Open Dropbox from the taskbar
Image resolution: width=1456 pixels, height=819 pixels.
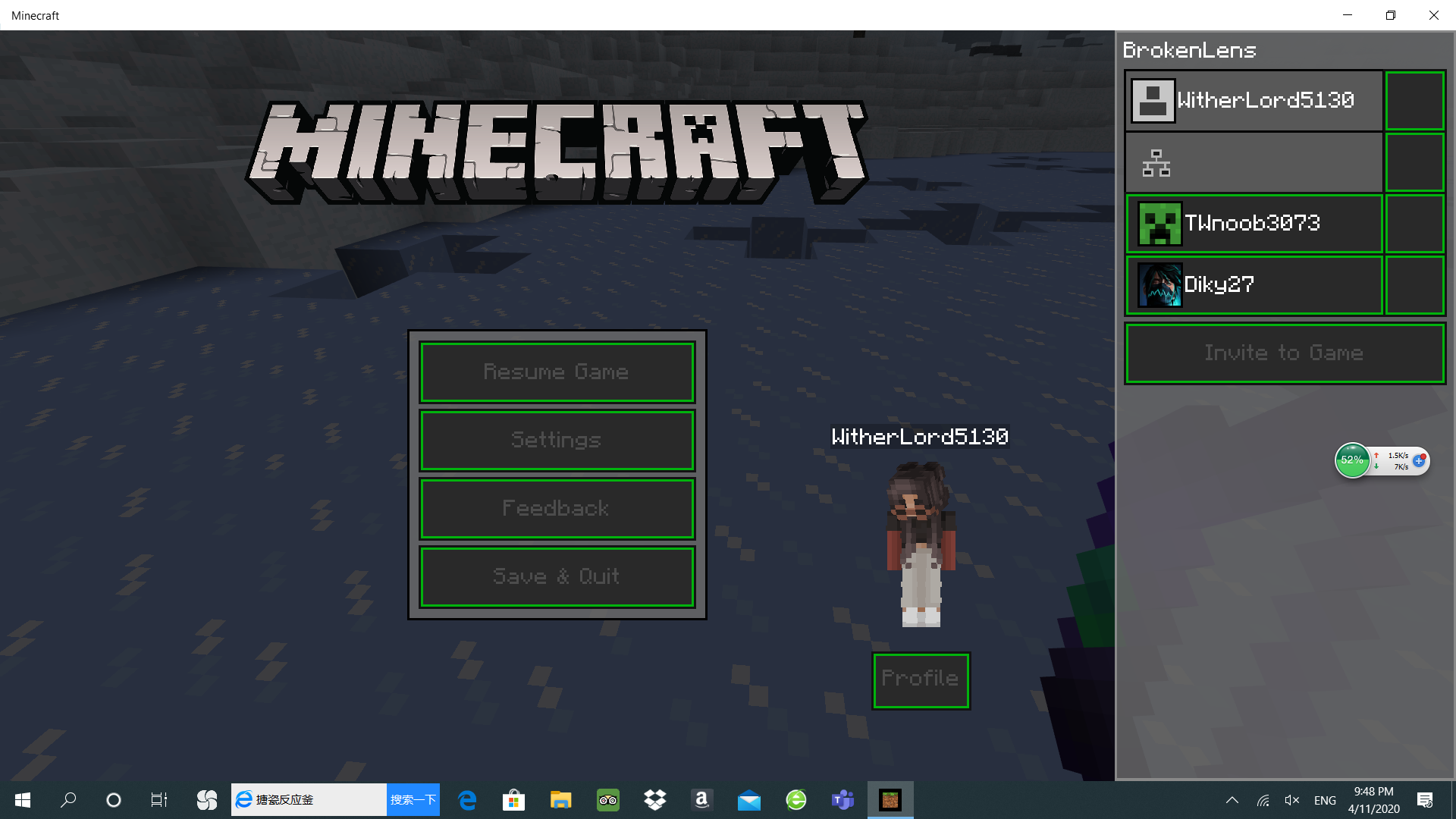(x=655, y=800)
